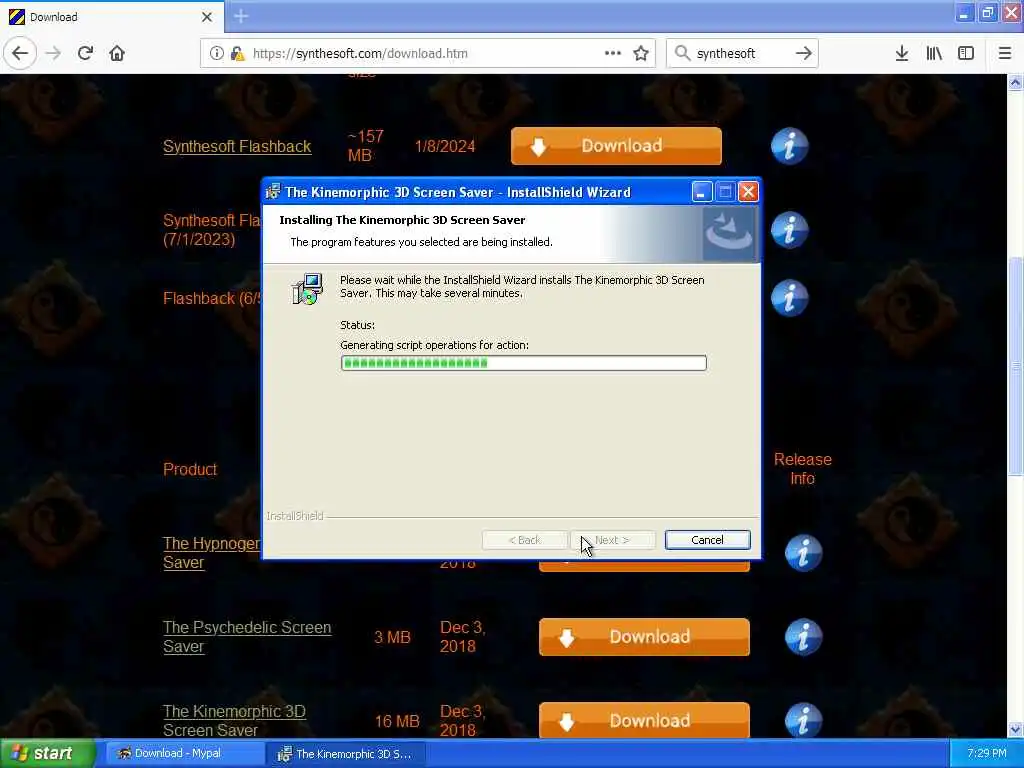Image resolution: width=1024 pixels, height=768 pixels.
Task: Toggle the browser sidebar icon
Action: [x=966, y=53]
